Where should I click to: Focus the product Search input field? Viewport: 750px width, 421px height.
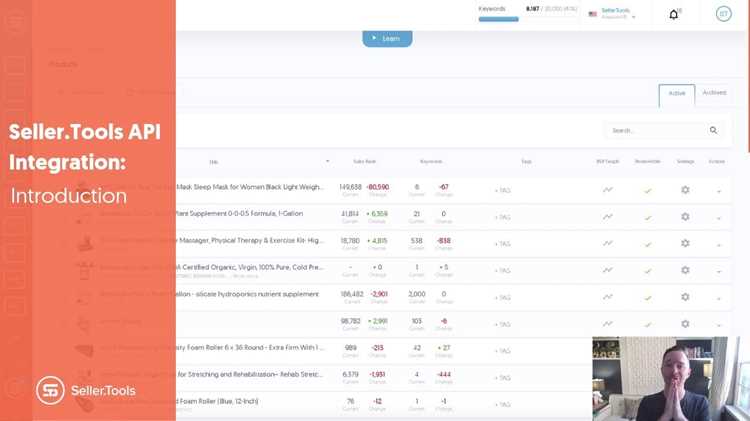[657, 130]
